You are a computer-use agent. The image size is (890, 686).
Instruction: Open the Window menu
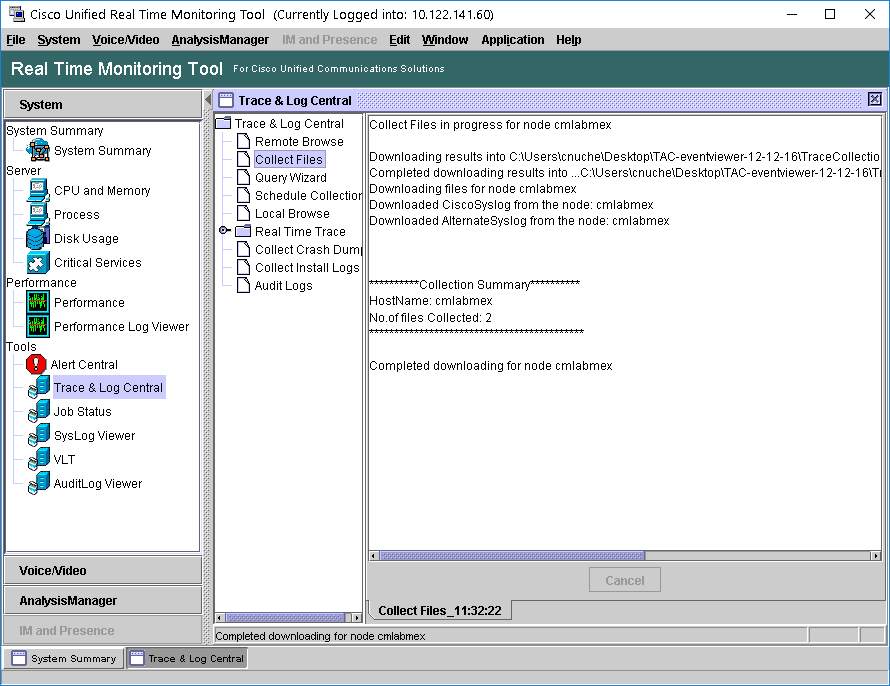(445, 40)
